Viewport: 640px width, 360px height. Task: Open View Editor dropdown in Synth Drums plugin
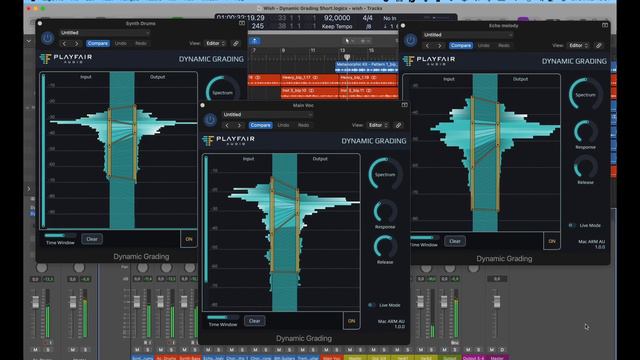215,43
